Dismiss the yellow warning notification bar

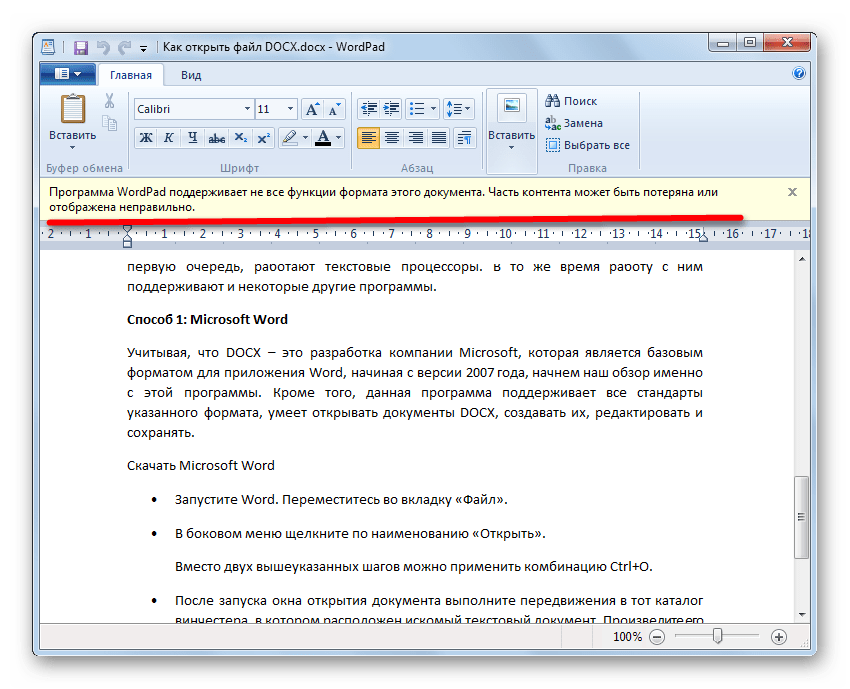(792, 191)
